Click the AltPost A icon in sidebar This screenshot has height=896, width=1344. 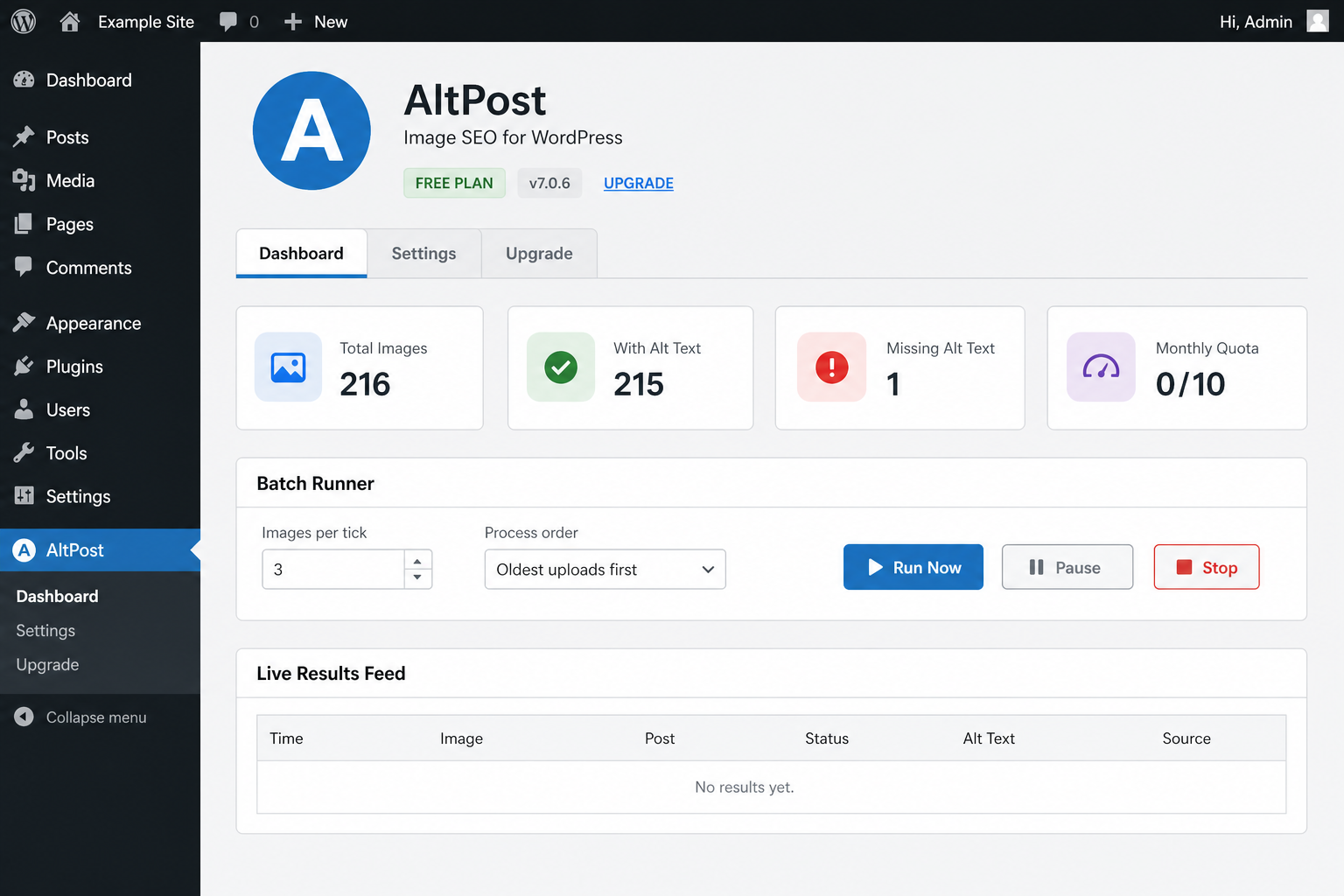point(24,549)
